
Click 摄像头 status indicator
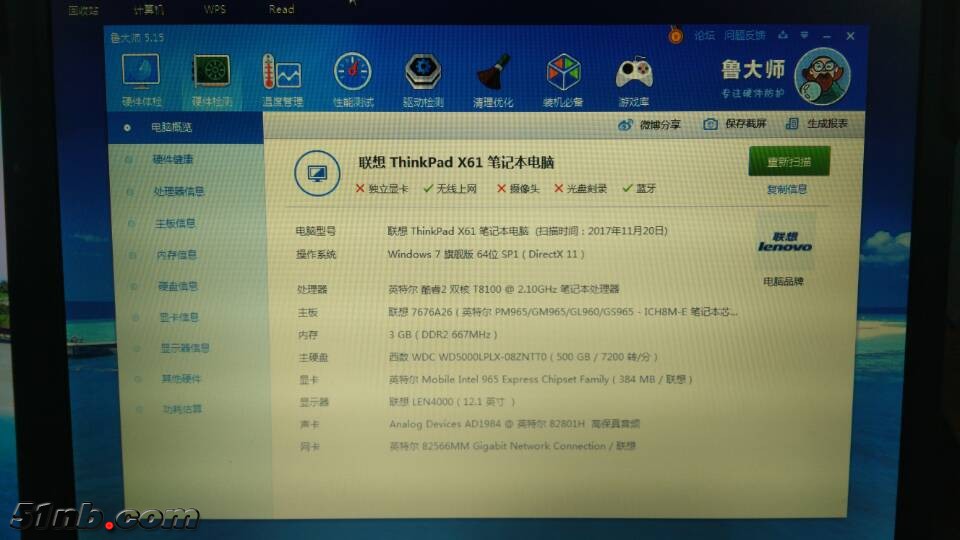click(518, 189)
